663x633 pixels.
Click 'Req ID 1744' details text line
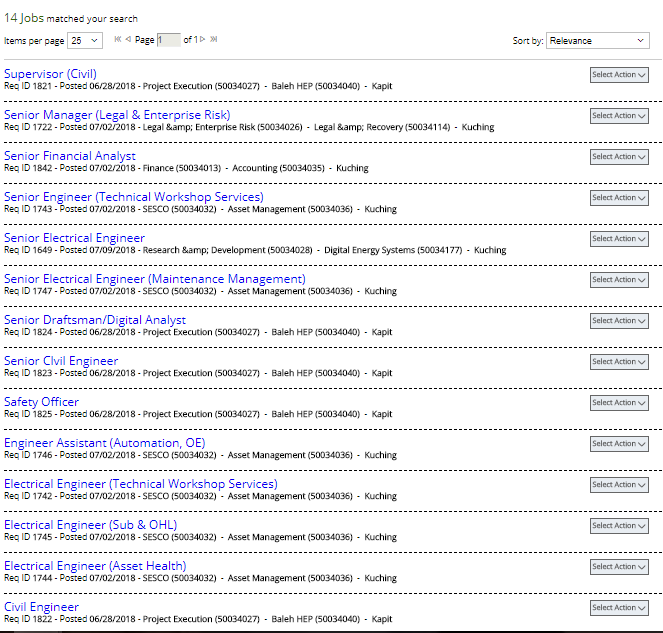pos(200,578)
